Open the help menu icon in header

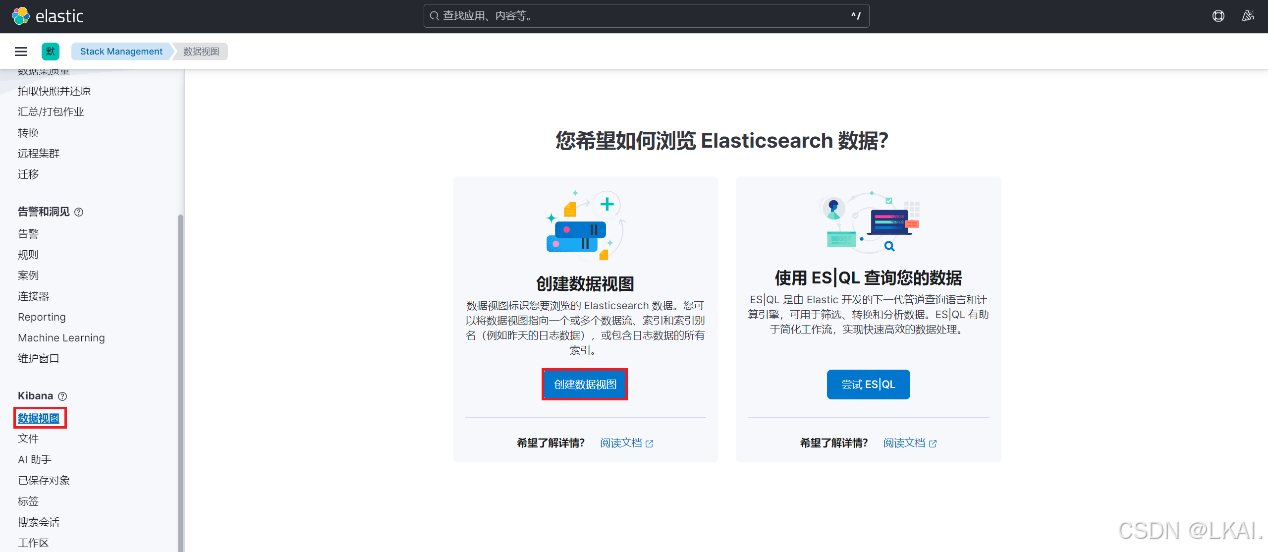pos(1218,16)
